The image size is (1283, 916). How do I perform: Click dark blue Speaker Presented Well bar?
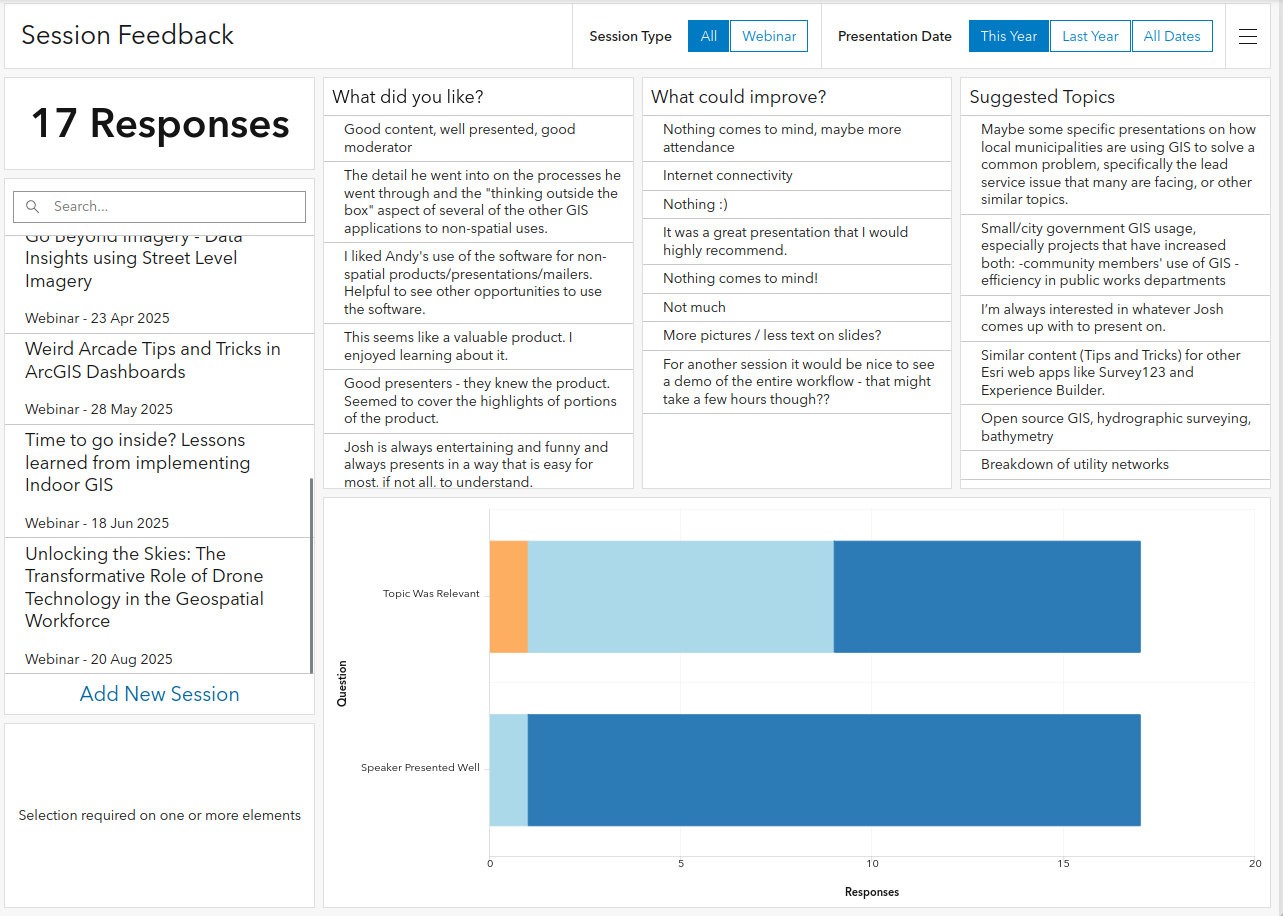(x=833, y=770)
